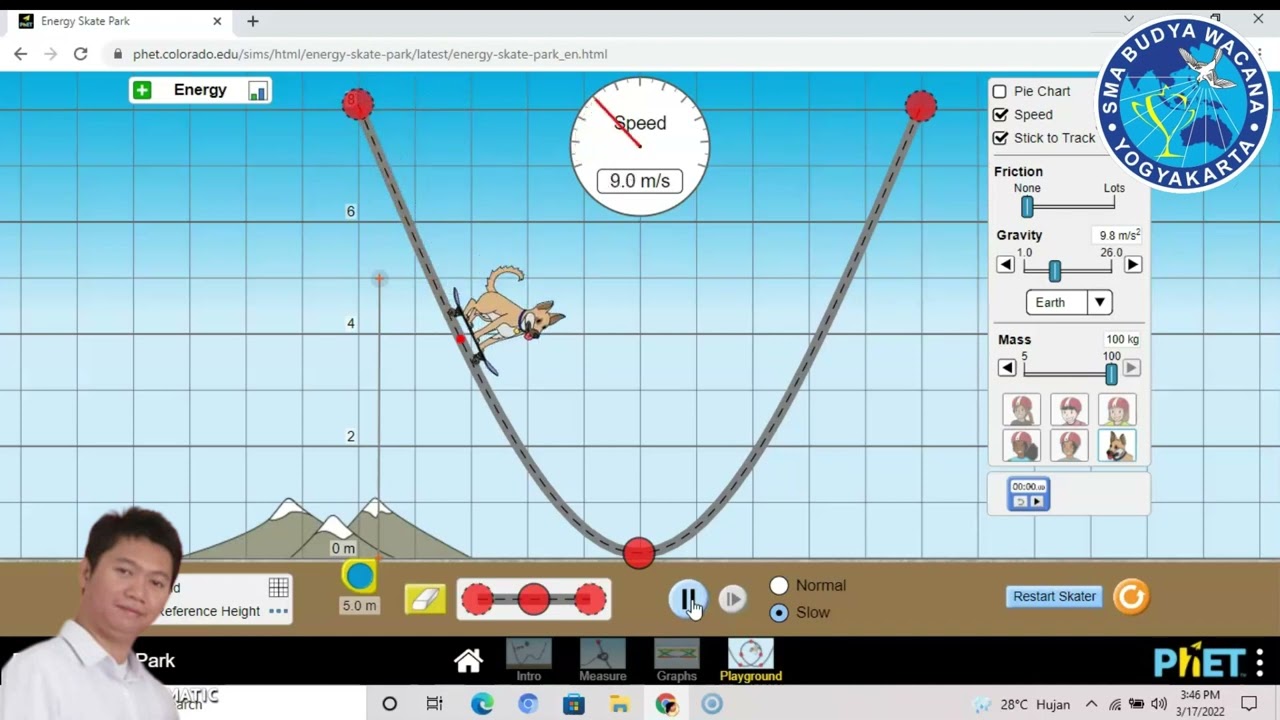Image resolution: width=1280 pixels, height=720 pixels.
Task: Show hidden system tray icons
Action: pyautogui.click(x=1091, y=704)
